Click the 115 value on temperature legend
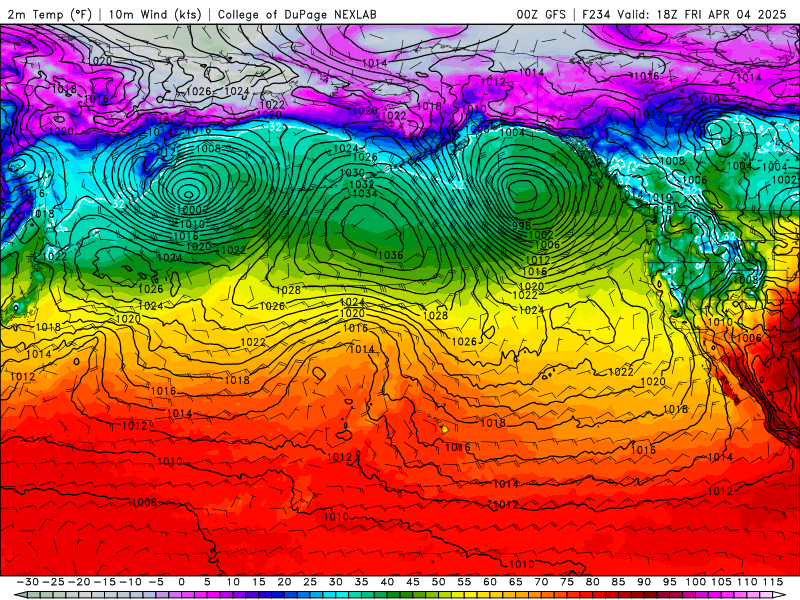Screen dimensions: 800x600 773,582
